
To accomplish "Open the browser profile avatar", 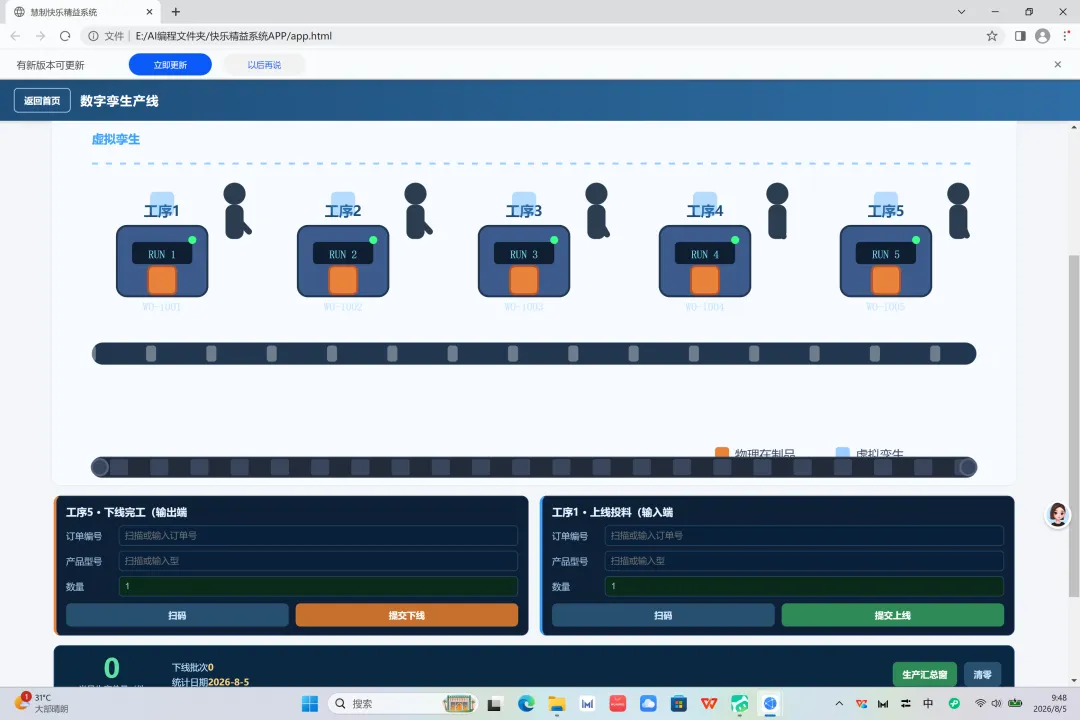I will click(1042, 36).
